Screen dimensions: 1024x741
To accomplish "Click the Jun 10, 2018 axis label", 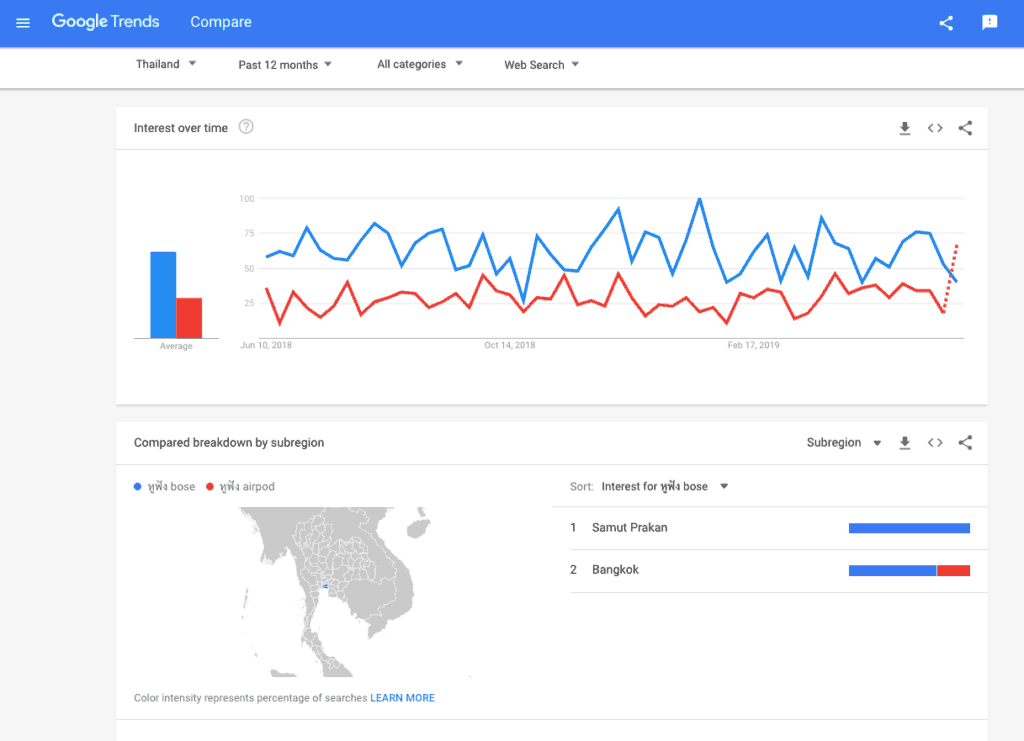I will tap(266, 345).
